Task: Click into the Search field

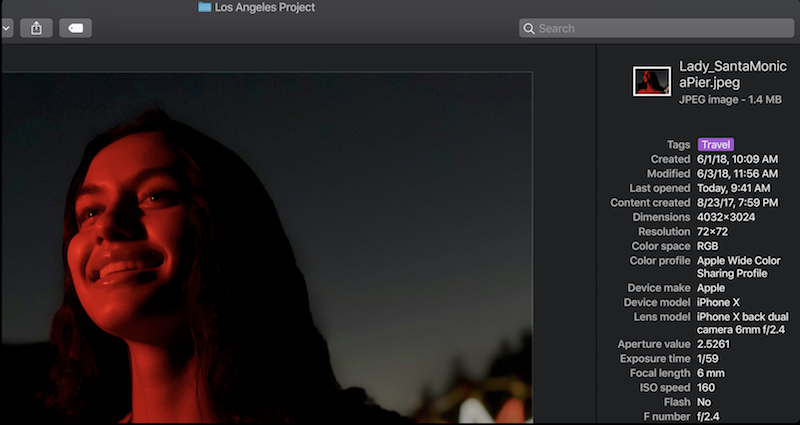Action: pos(660,28)
